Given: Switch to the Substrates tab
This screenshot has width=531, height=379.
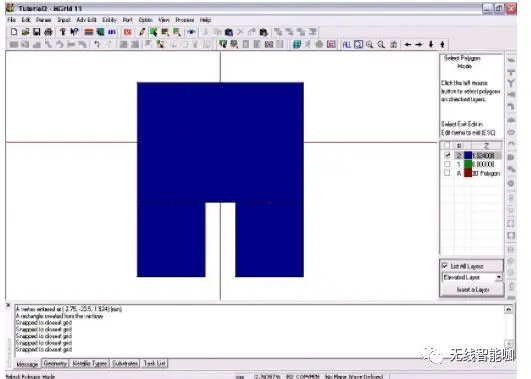Looking at the screenshot, I should coord(125,363).
